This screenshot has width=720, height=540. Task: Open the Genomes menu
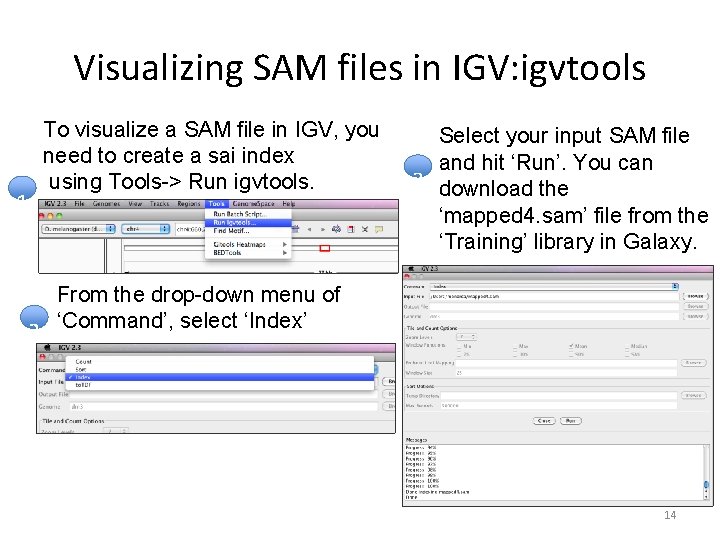tap(106, 203)
